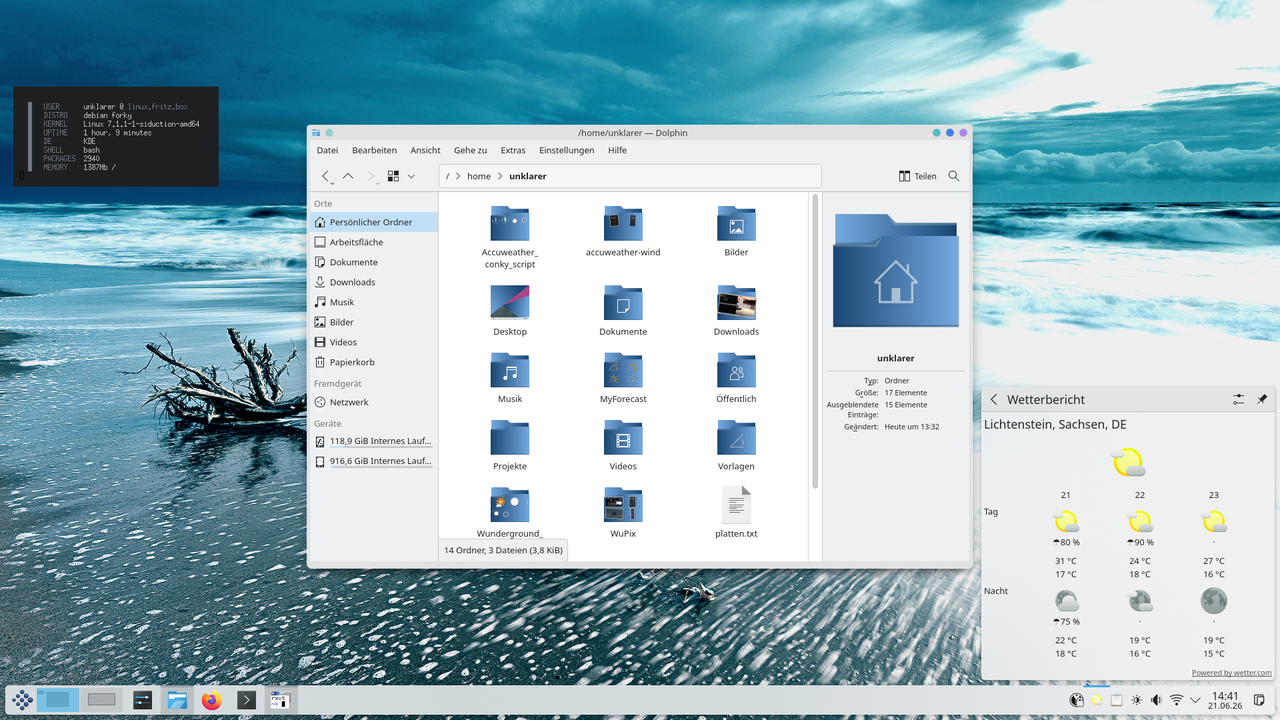This screenshot has width=1280, height=720.
Task: Pin the Wetterbericht popup open
Action: [x=1262, y=399]
